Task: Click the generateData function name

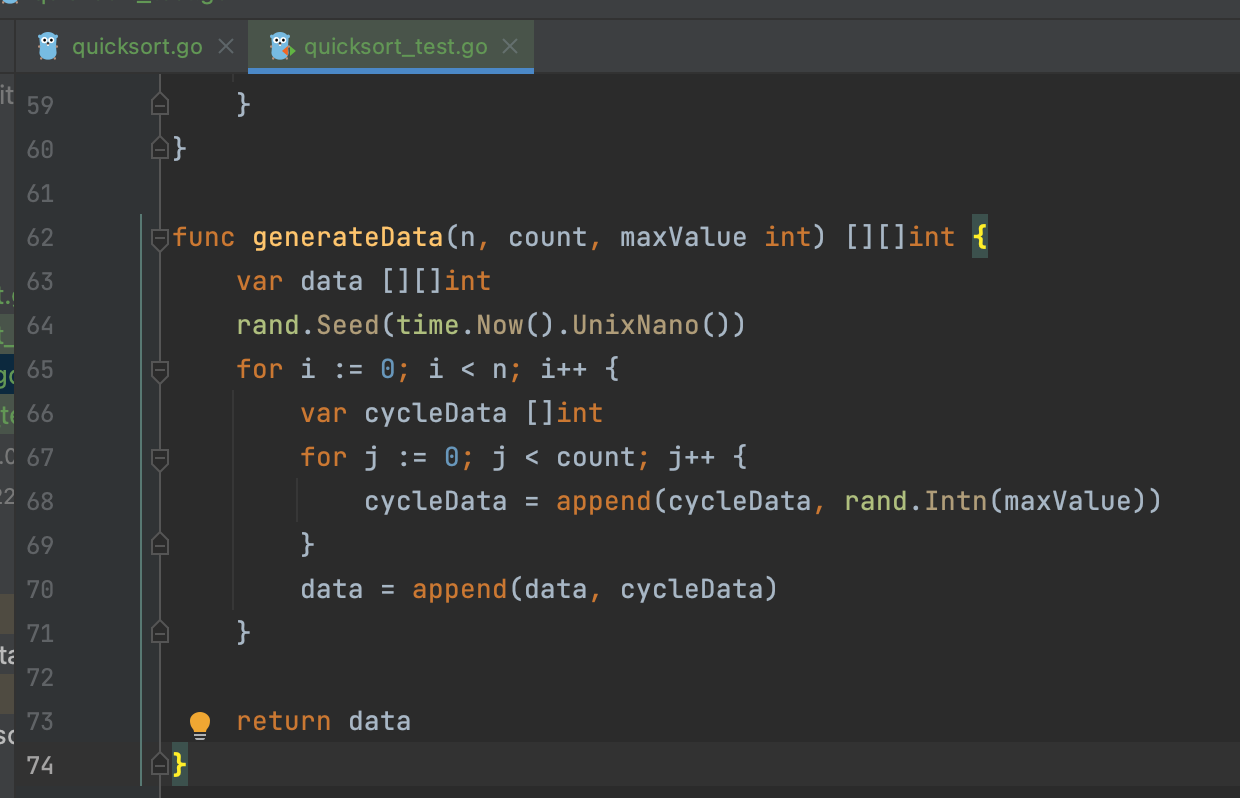Action: coord(347,238)
